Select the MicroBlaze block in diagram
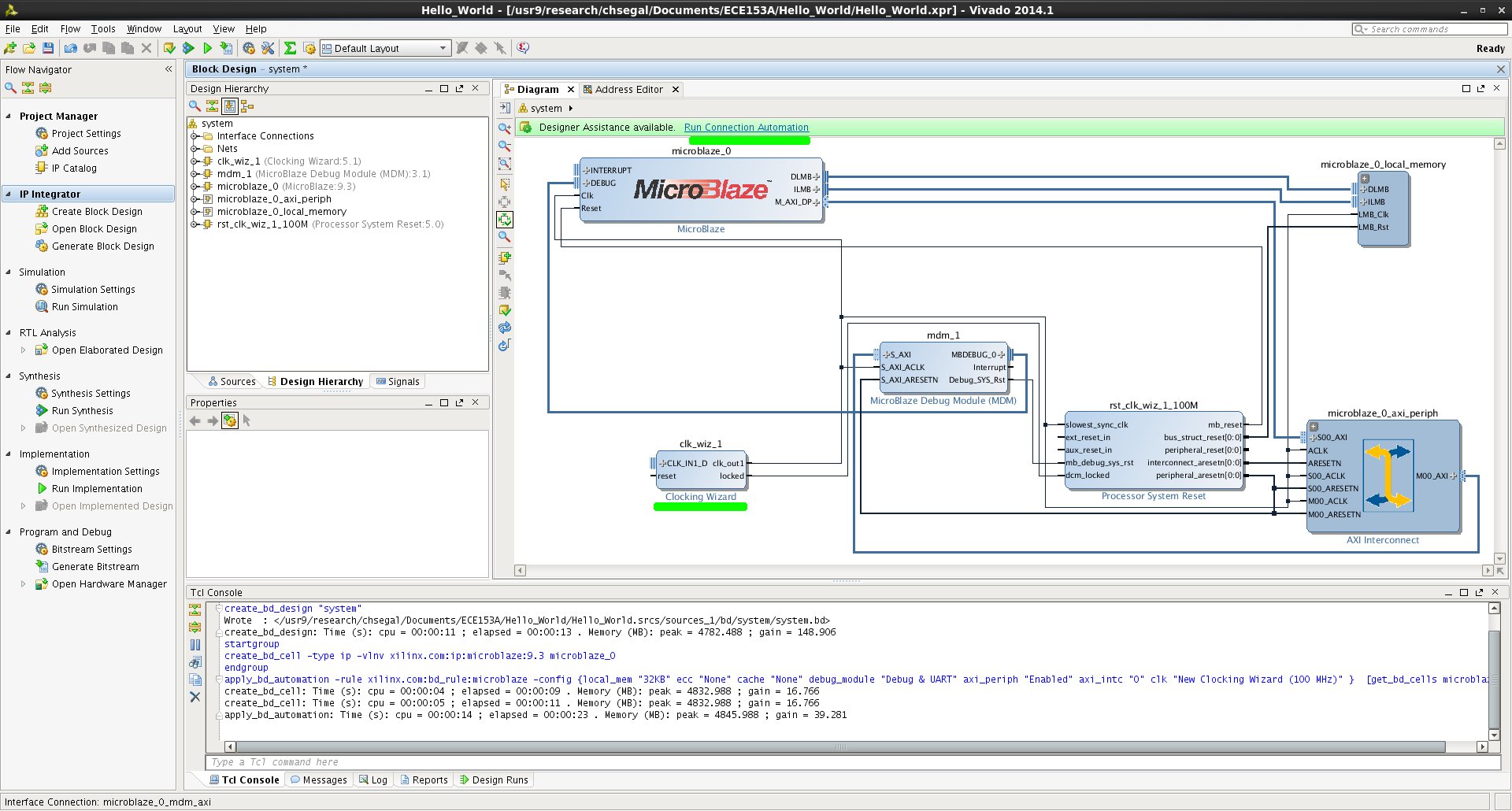Screen dimensions: 1512x811 pos(701,190)
